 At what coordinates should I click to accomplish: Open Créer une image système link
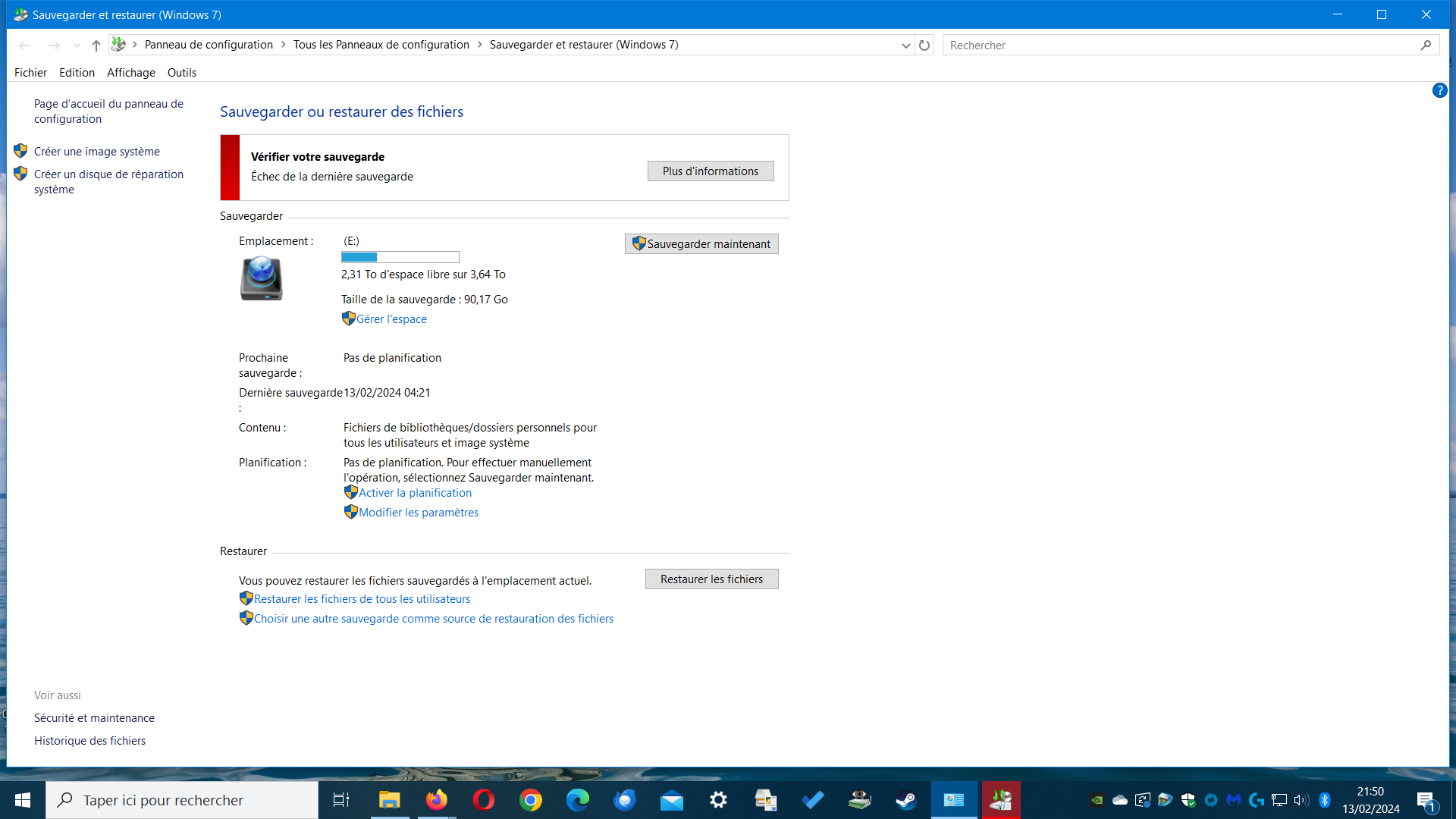pos(97,152)
